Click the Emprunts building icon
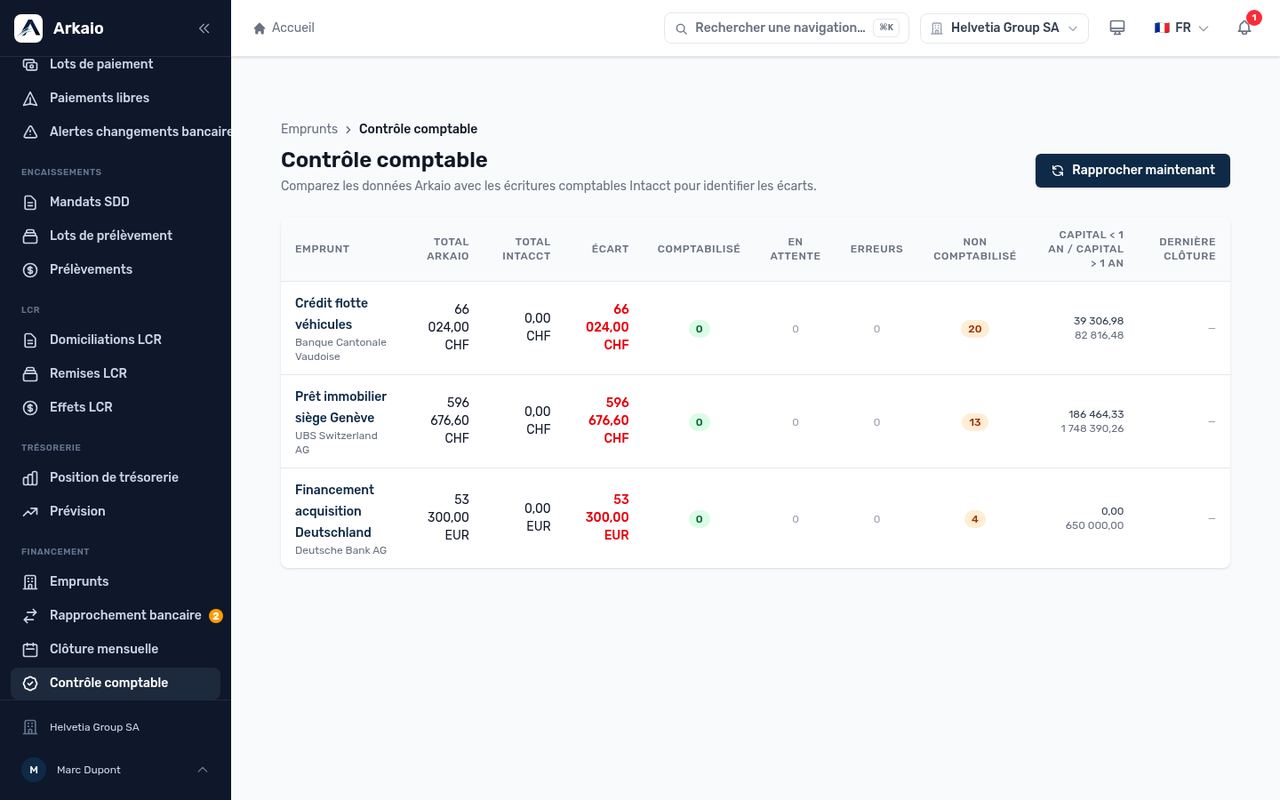The height and width of the screenshot is (800, 1280). pos(30,582)
